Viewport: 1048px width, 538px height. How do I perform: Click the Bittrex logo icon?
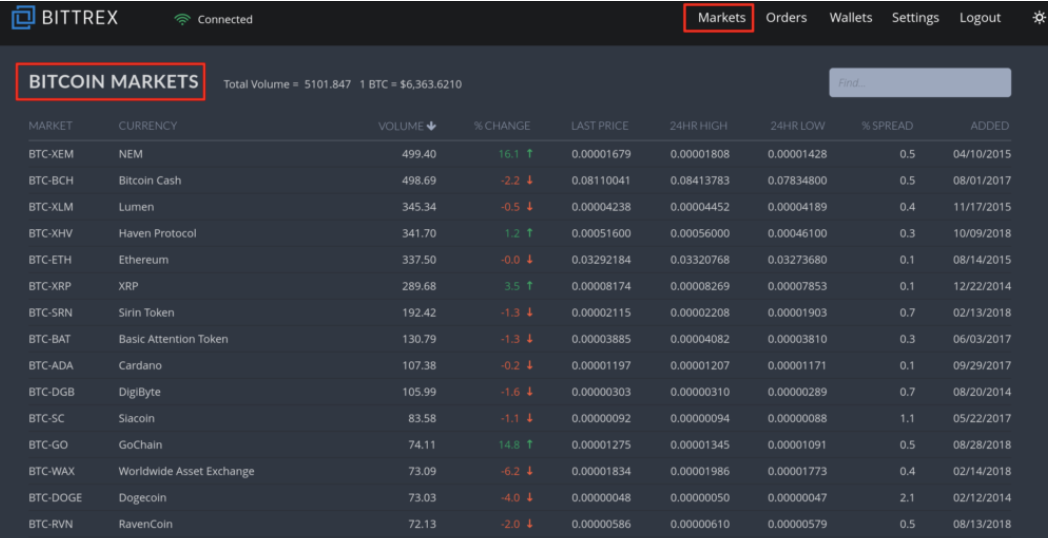[x=23, y=18]
